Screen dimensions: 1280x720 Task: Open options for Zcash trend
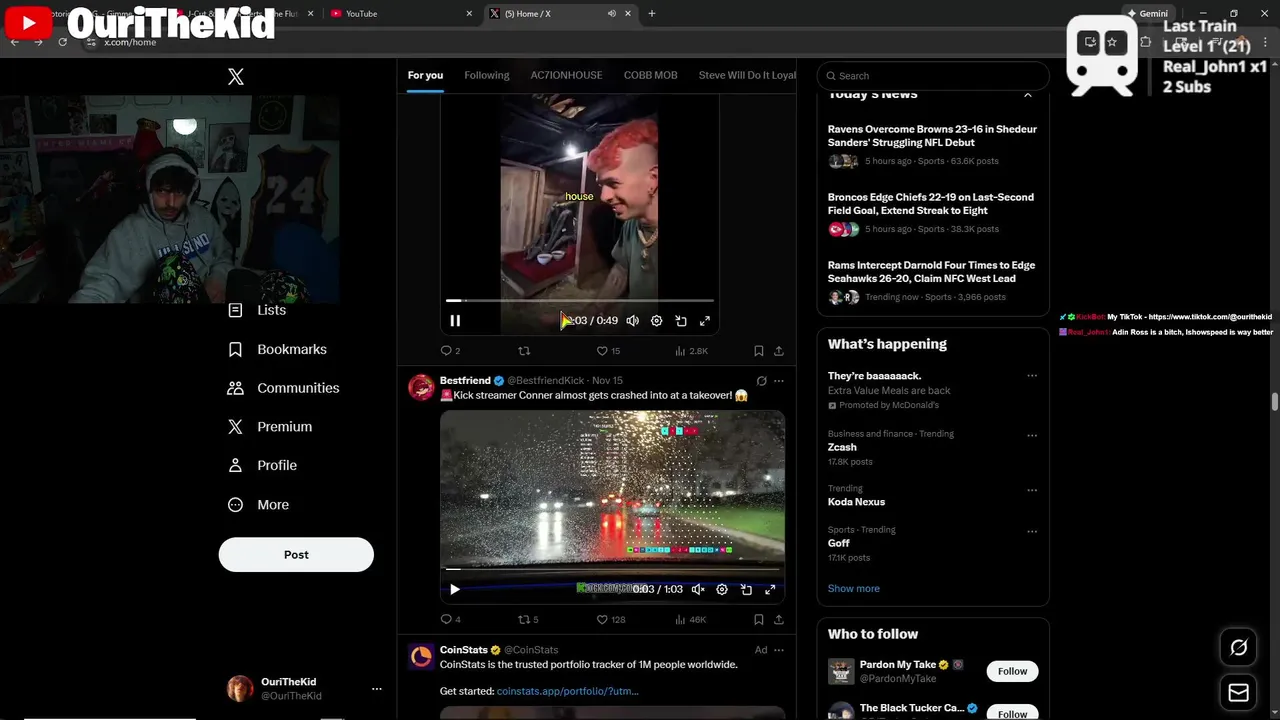click(1032, 436)
